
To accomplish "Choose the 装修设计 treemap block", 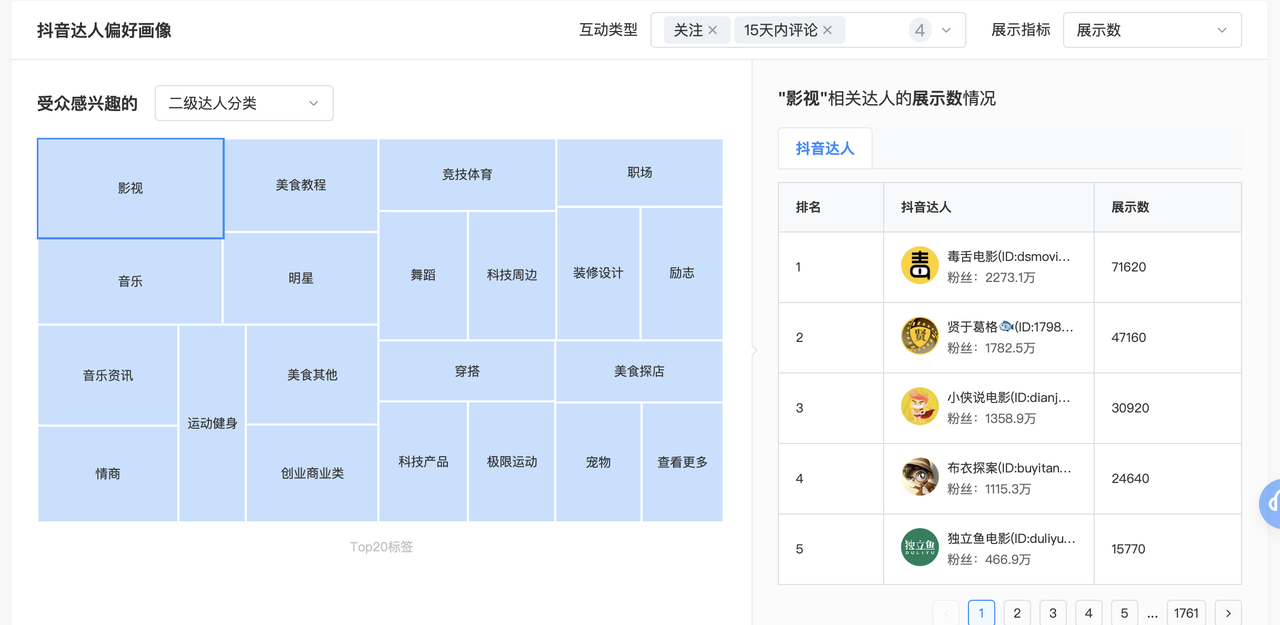I will pyautogui.click(x=598, y=273).
